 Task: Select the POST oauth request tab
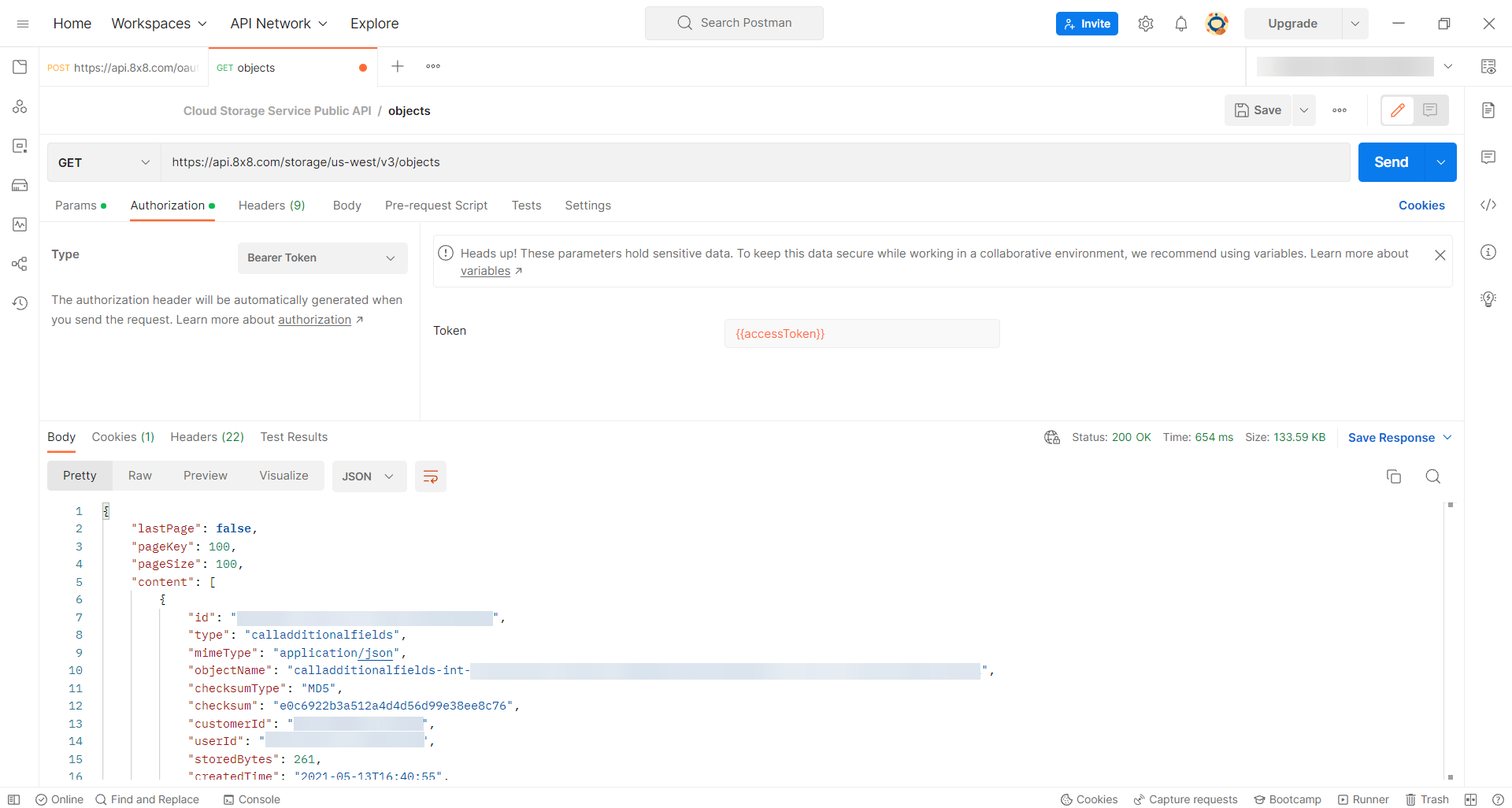coord(124,68)
